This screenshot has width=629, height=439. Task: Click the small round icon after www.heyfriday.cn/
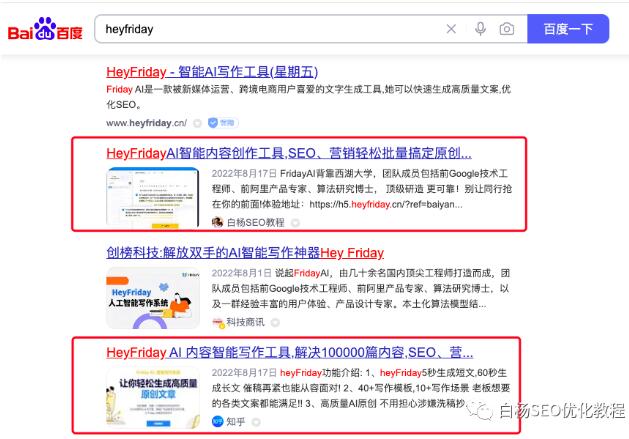pyautogui.click(x=197, y=123)
